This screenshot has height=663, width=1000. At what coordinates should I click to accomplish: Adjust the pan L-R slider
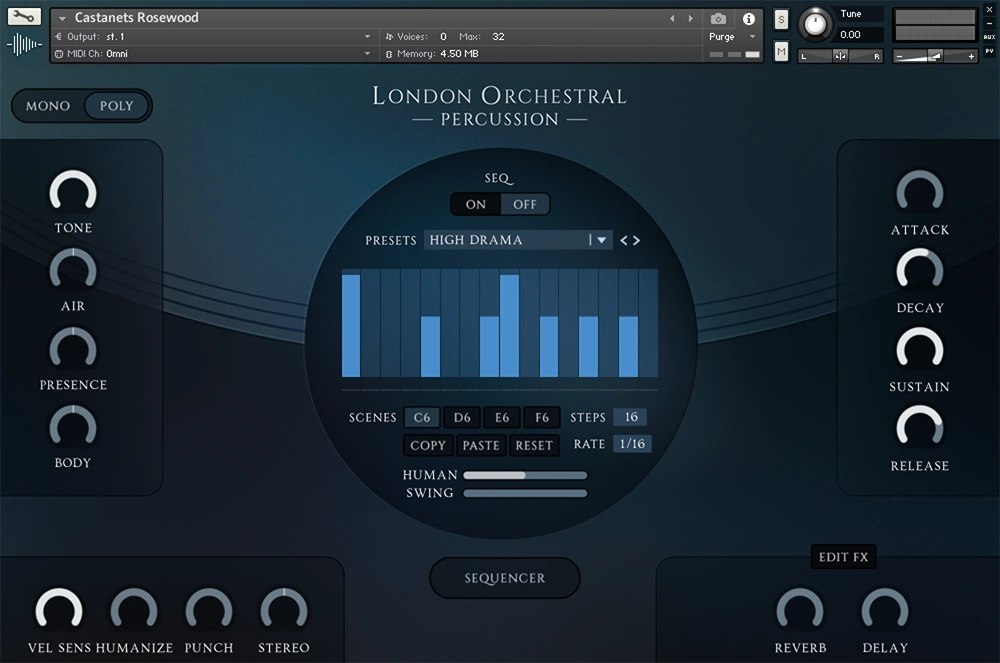point(840,56)
